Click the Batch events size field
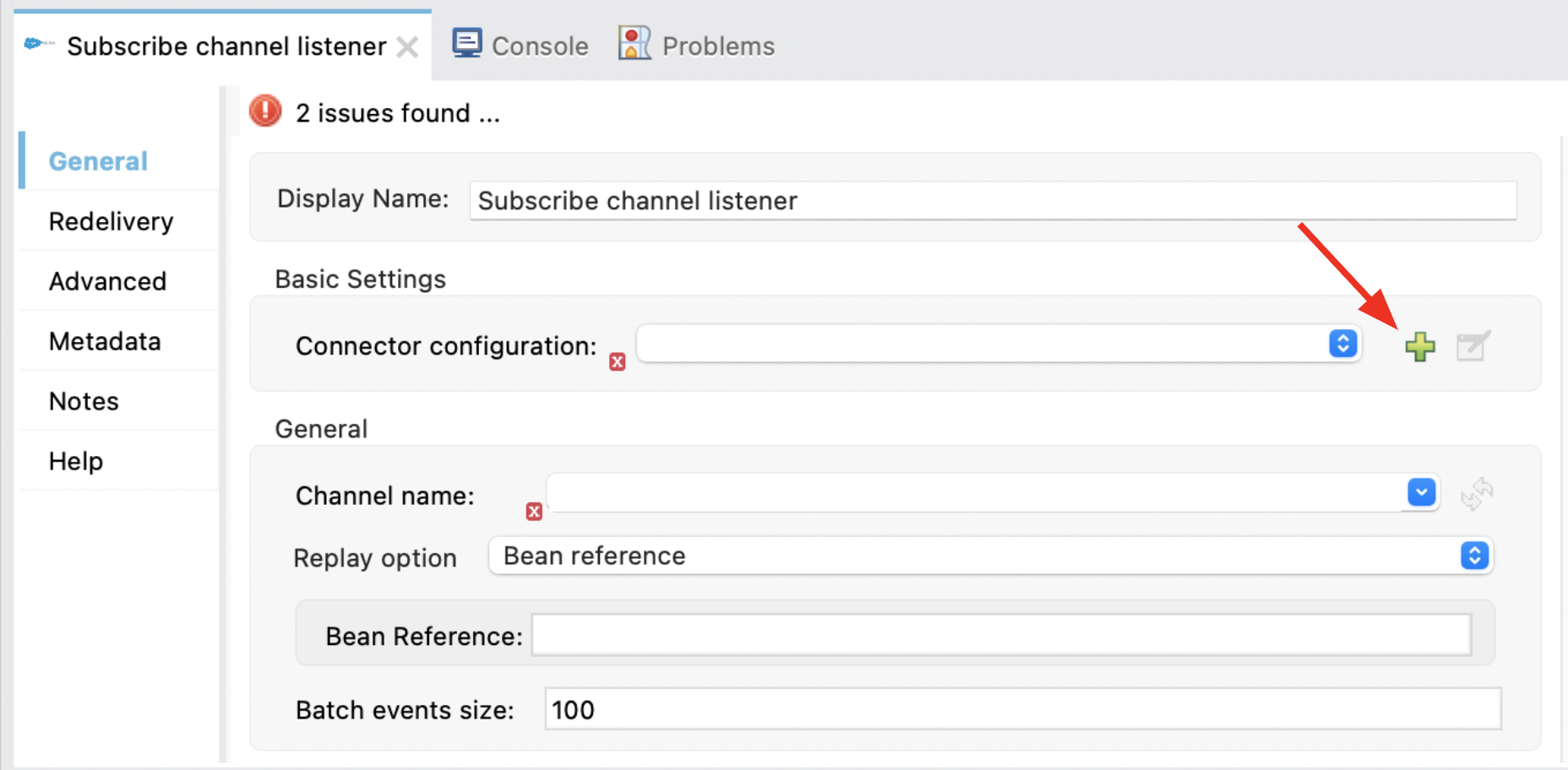Image resolution: width=1568 pixels, height=770 pixels. point(1022,709)
